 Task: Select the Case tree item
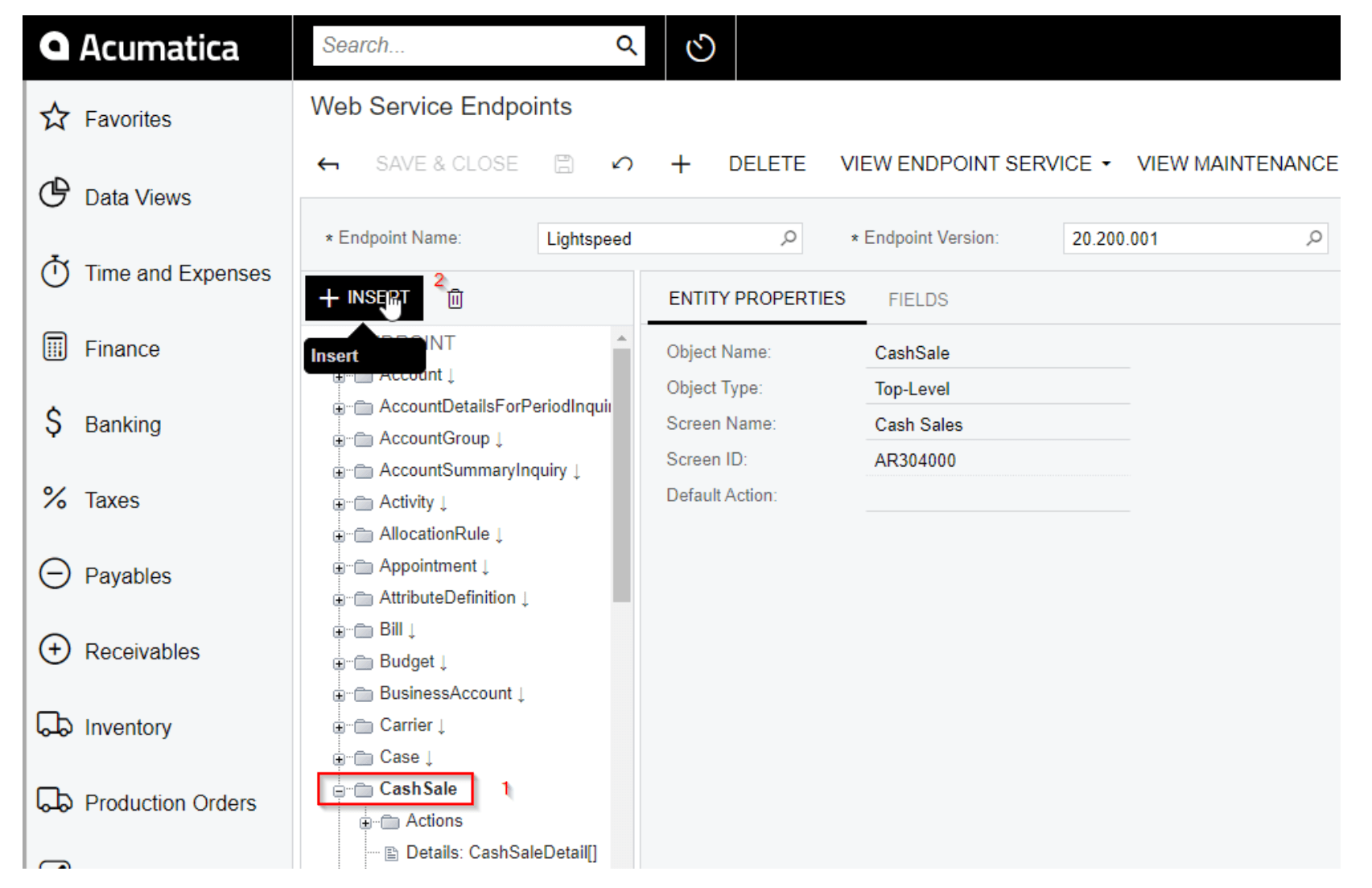point(399,757)
